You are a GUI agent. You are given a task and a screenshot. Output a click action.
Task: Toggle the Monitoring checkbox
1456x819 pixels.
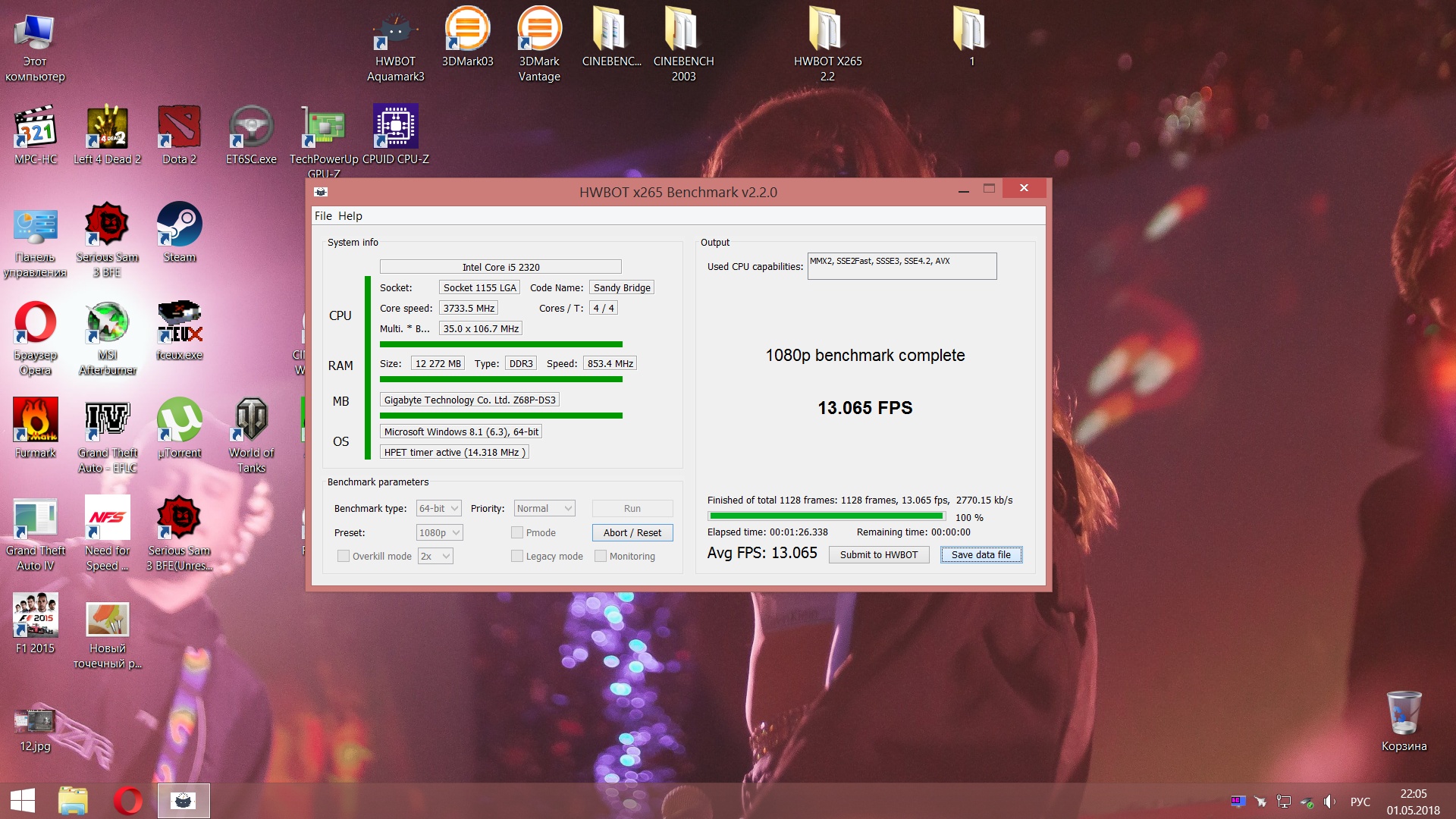[601, 556]
